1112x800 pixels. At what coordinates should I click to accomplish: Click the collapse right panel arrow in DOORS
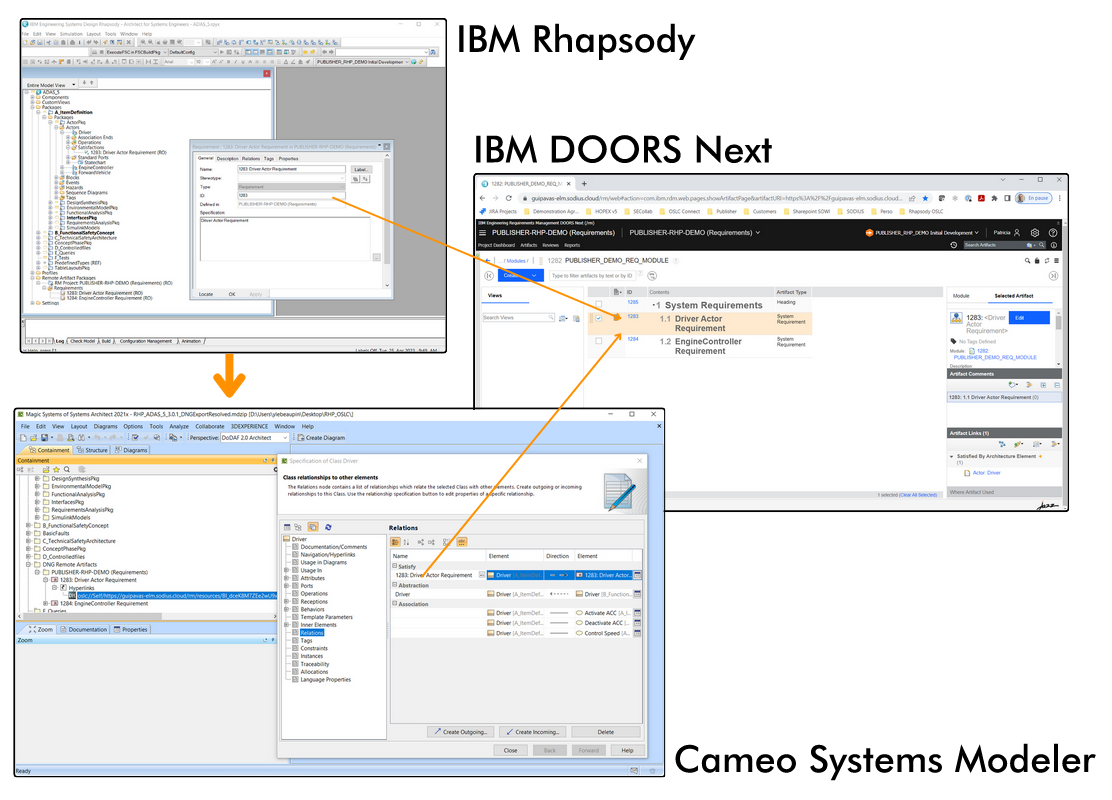[1053, 275]
